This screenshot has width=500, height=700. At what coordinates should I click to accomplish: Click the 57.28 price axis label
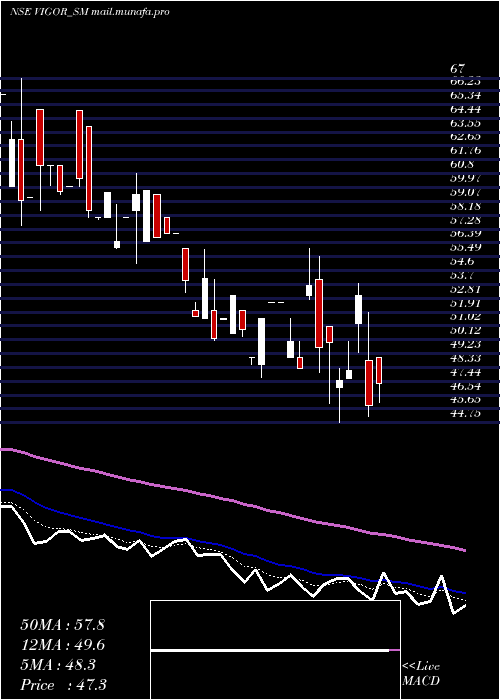[465, 220]
